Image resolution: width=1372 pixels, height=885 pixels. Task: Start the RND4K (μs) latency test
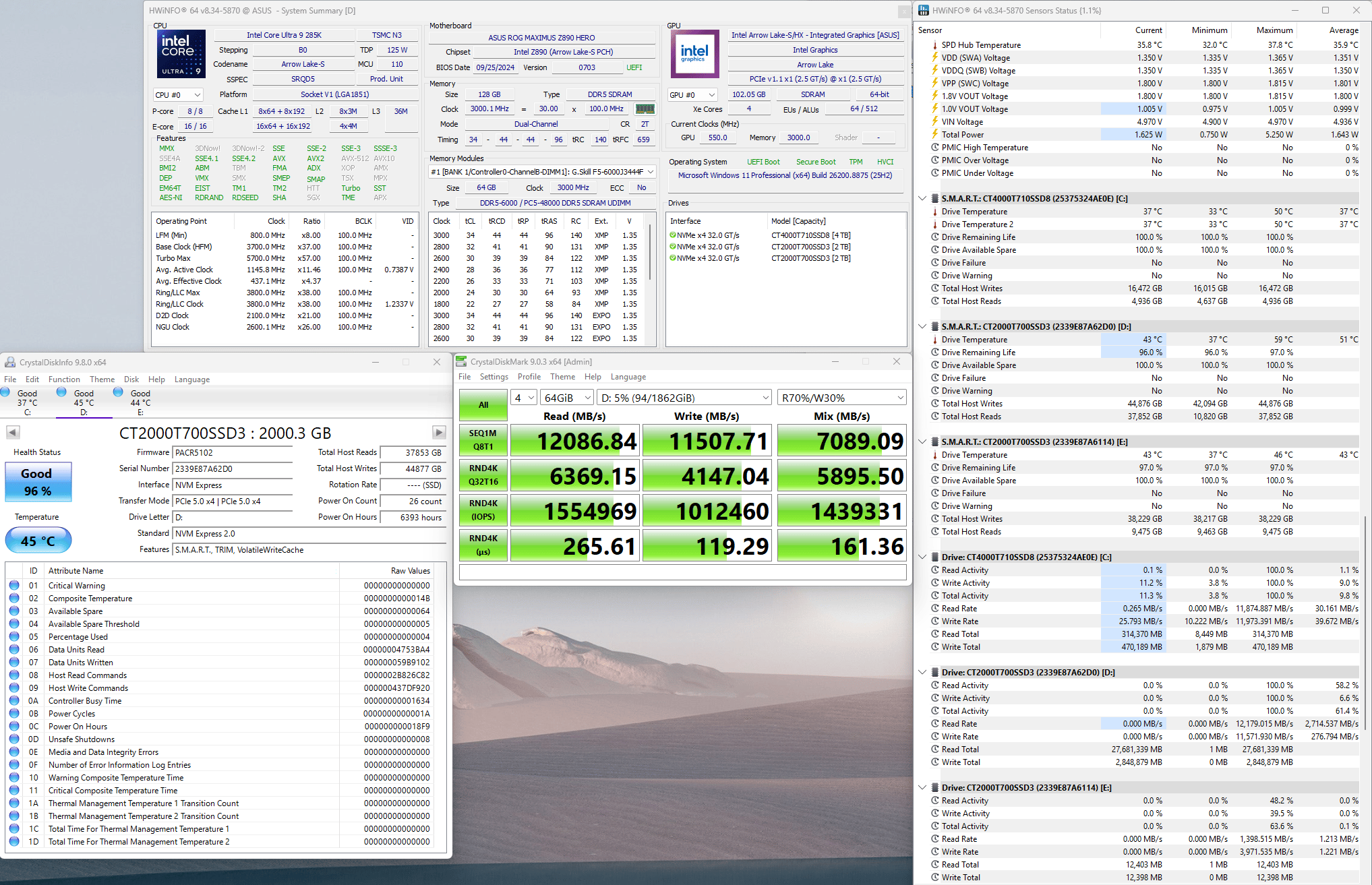tap(483, 545)
